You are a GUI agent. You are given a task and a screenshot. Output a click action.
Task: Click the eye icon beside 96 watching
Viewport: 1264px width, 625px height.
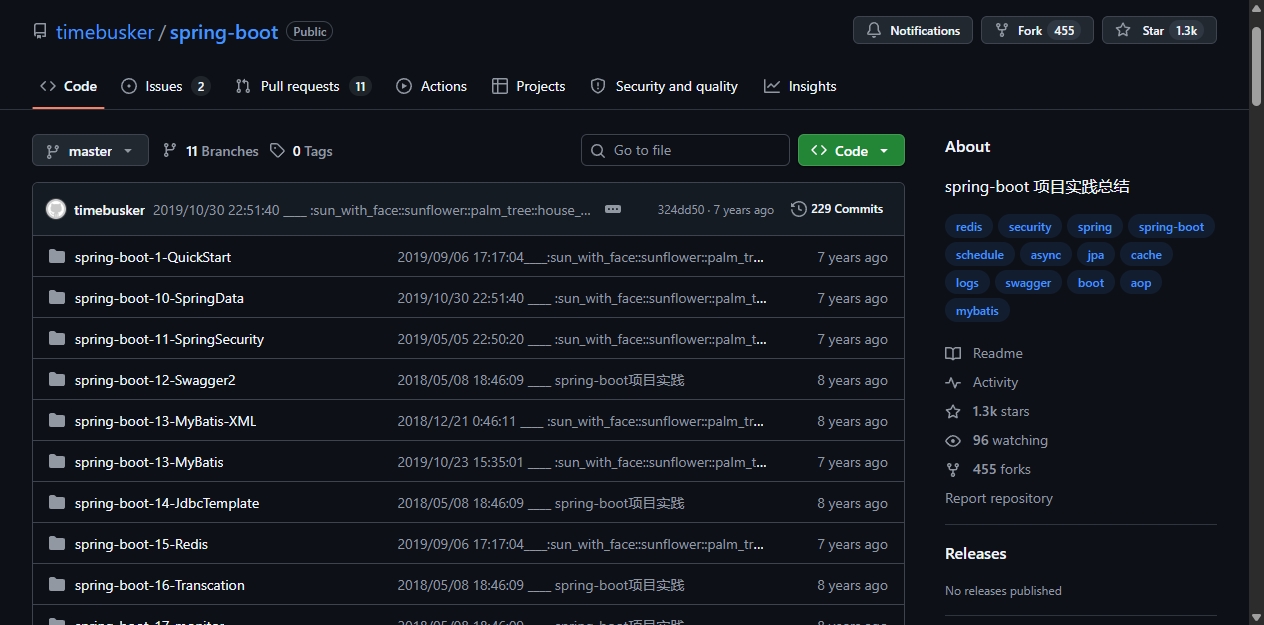[x=953, y=440]
